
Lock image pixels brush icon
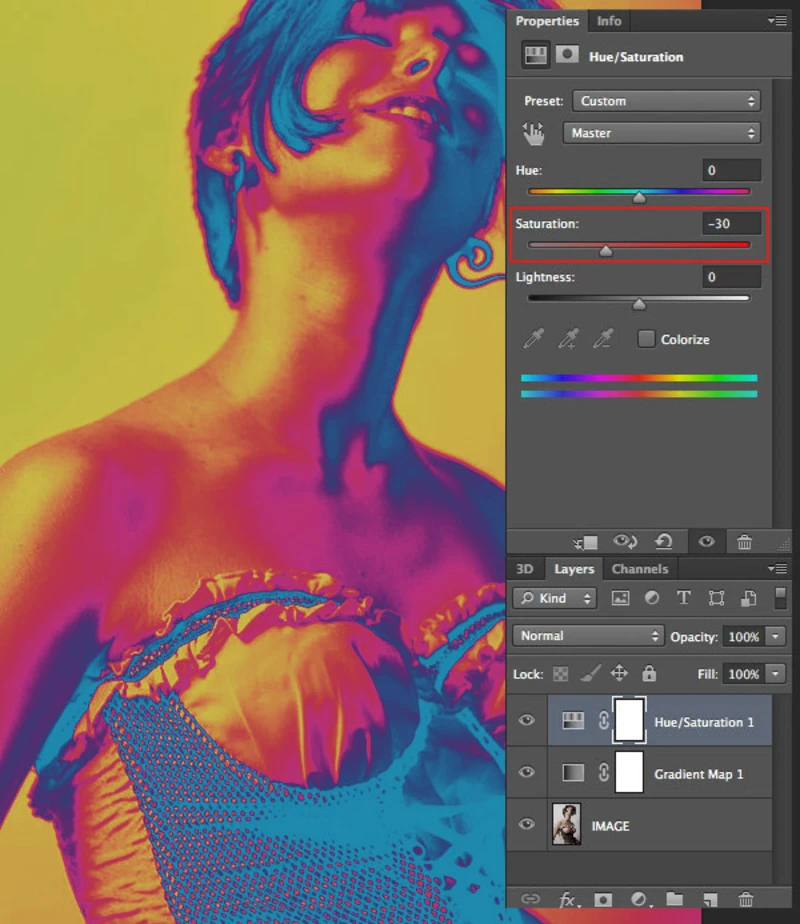[x=590, y=673]
